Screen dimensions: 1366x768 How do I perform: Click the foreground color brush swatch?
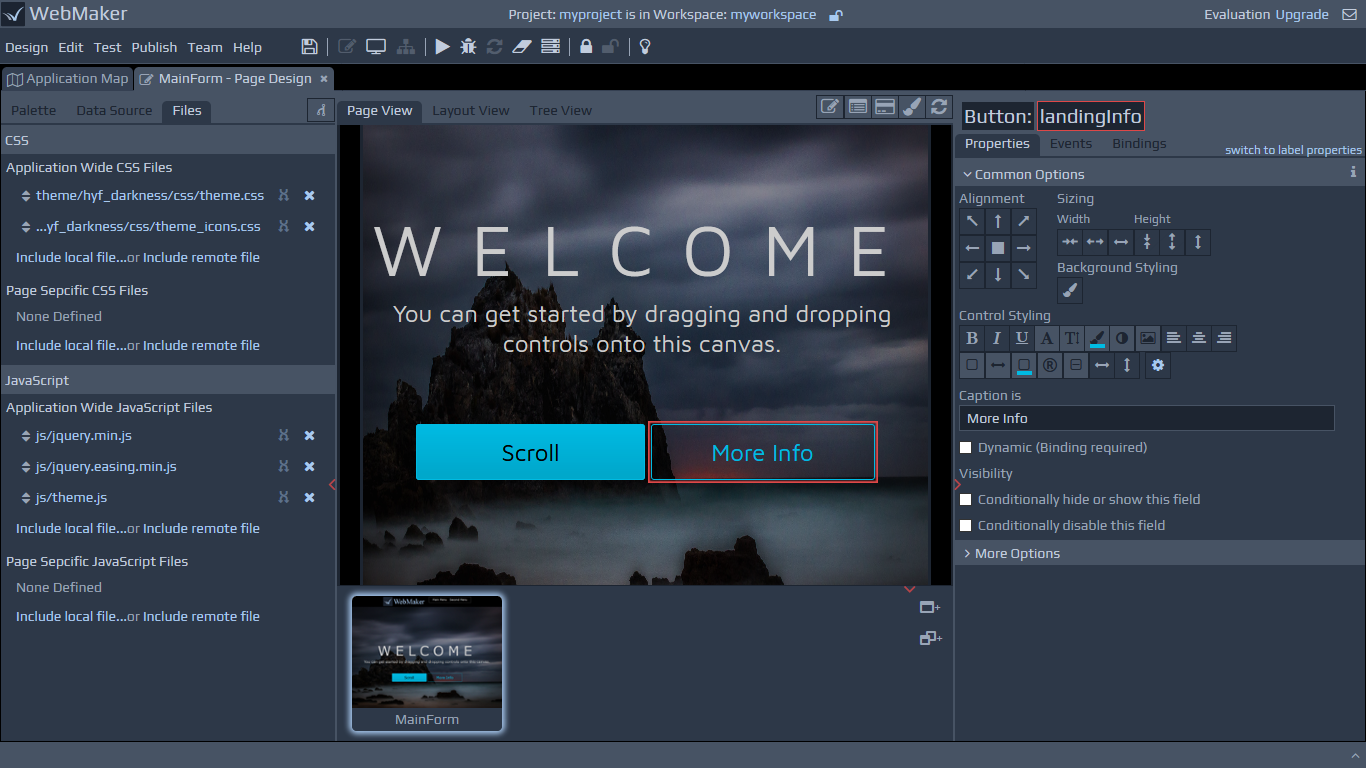(1097, 339)
